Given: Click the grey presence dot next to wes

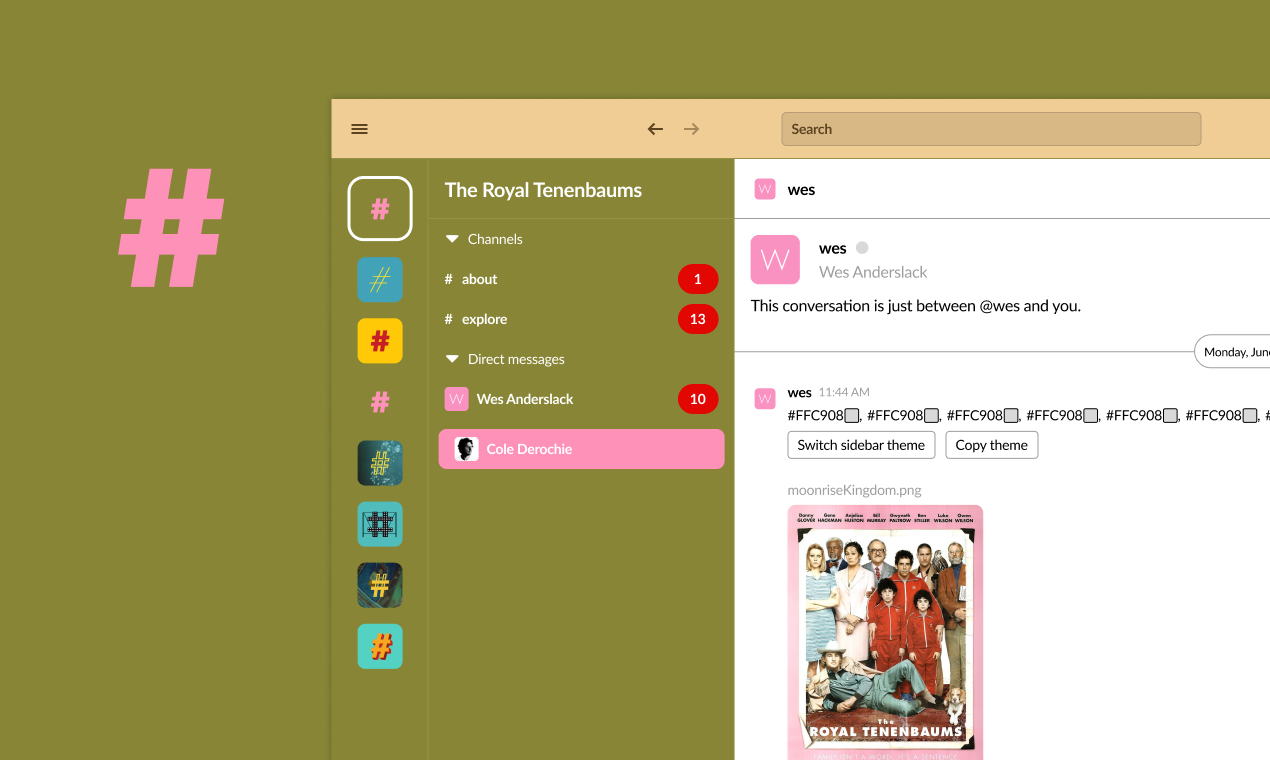Looking at the screenshot, I should [862, 248].
